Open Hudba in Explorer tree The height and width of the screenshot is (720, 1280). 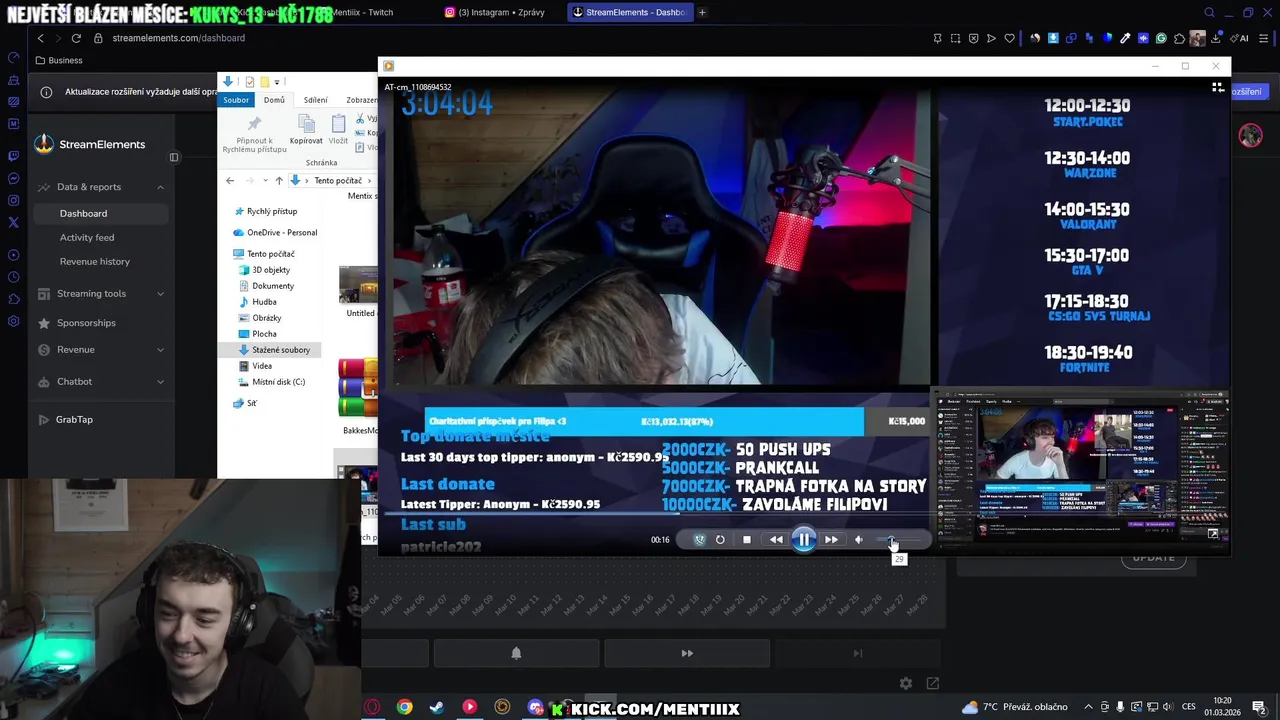[258, 302]
